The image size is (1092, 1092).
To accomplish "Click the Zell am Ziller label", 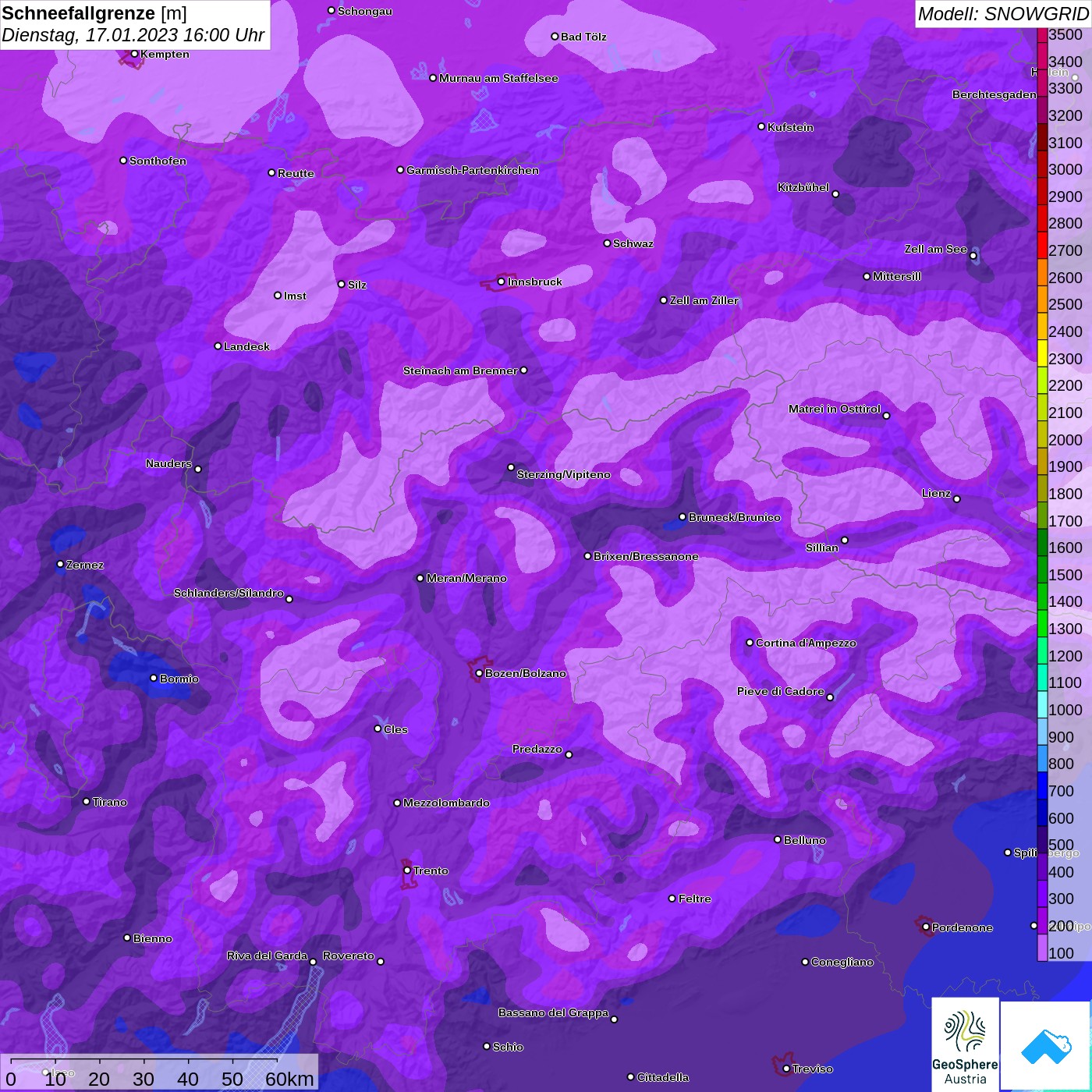I will pos(704,300).
